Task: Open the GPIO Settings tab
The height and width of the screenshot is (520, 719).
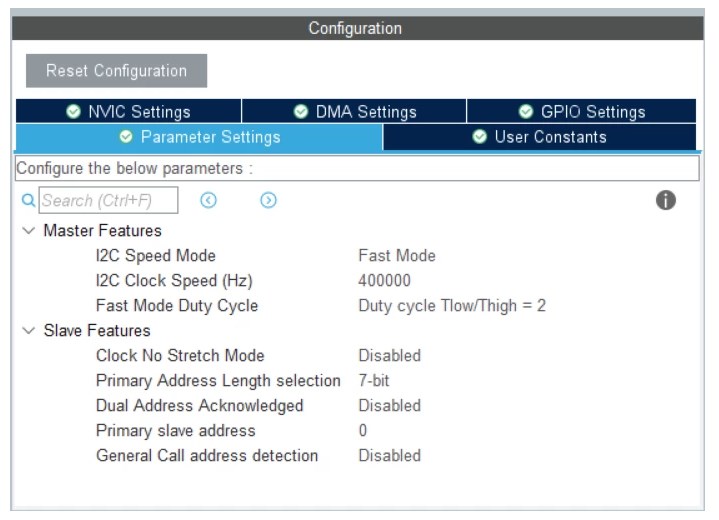Action: 582,112
